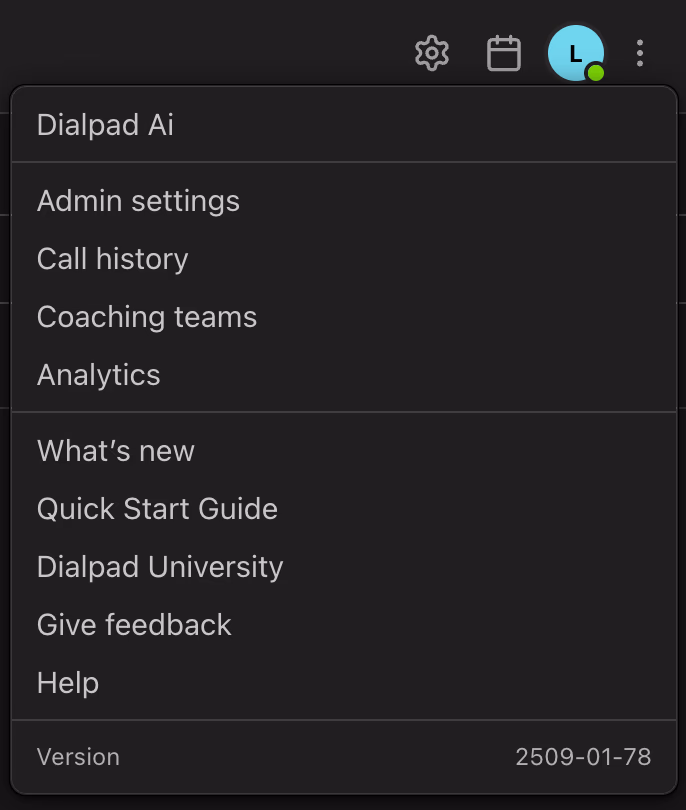Open the Analytics section
This screenshot has height=810, width=686.
click(x=98, y=374)
